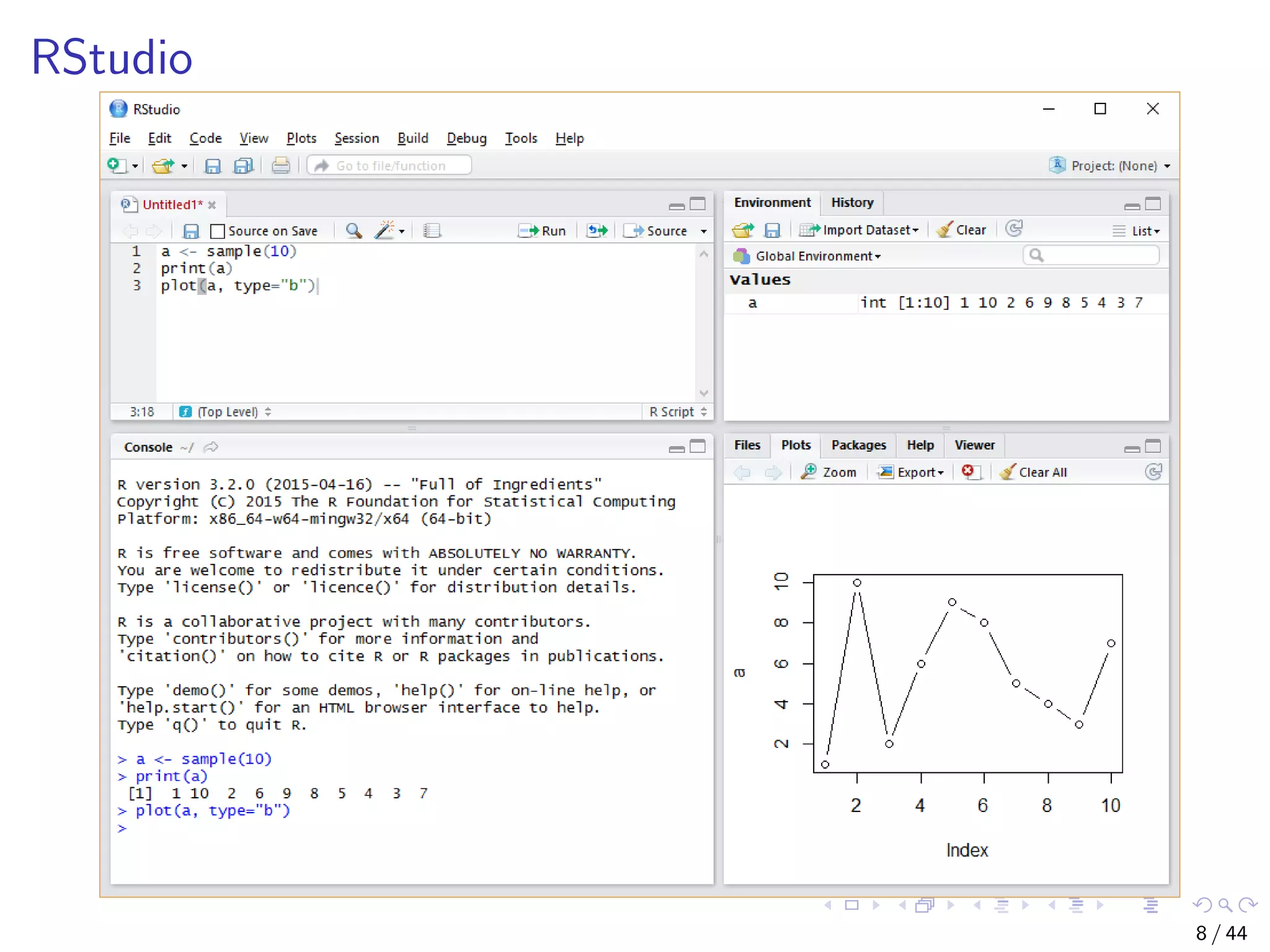Maximize the Plots pane
The image size is (1270, 952).
tap(1153, 446)
